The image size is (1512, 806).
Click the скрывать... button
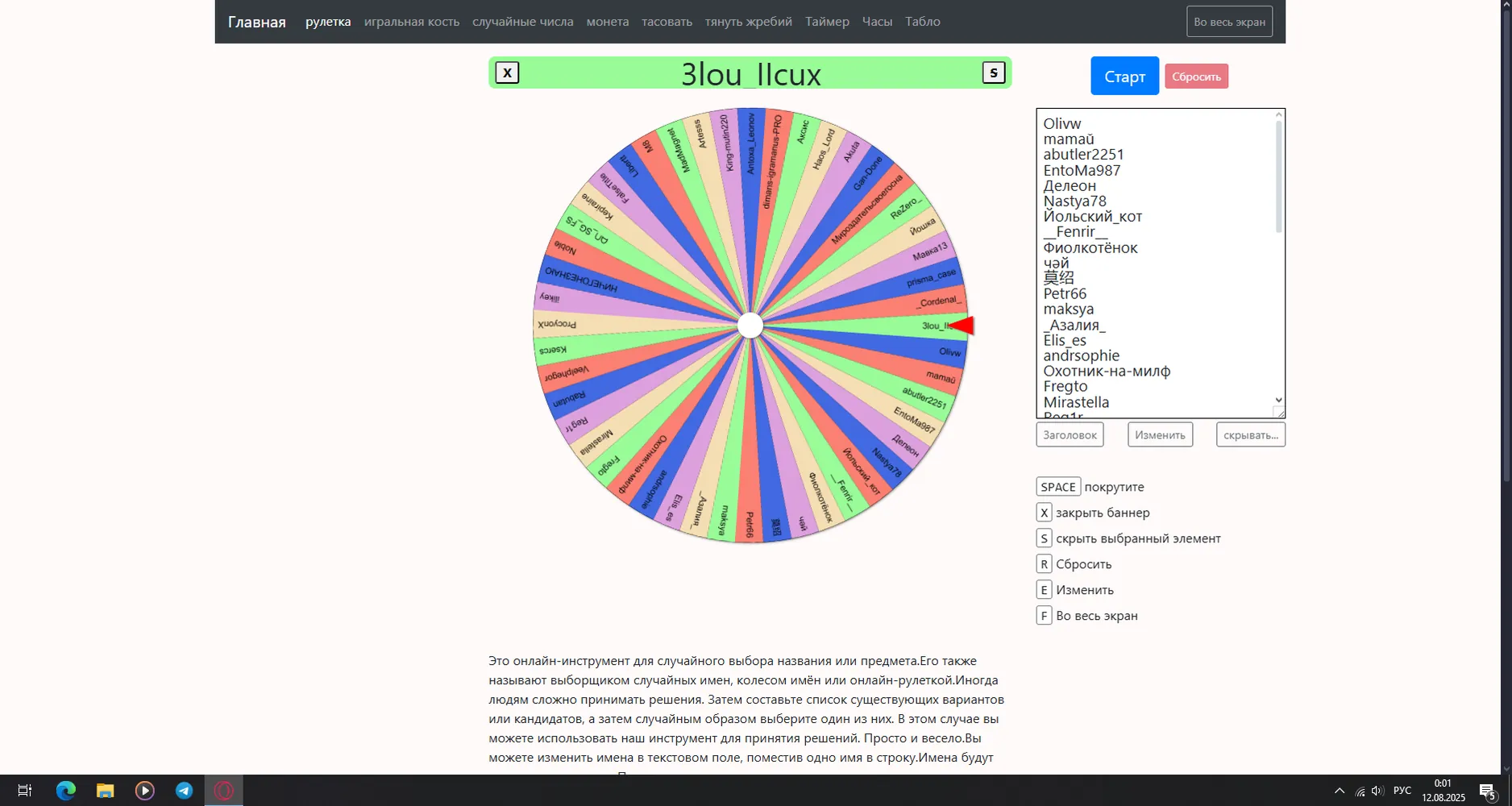coord(1251,434)
